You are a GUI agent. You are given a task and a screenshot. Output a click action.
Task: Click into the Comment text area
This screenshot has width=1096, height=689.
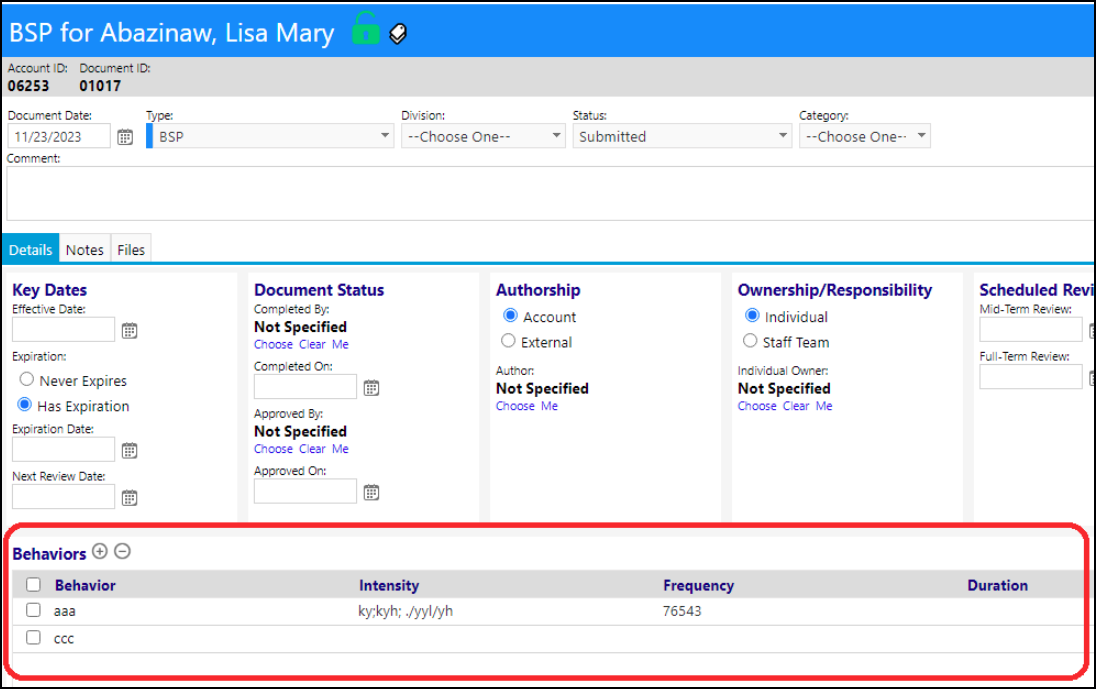click(551, 194)
